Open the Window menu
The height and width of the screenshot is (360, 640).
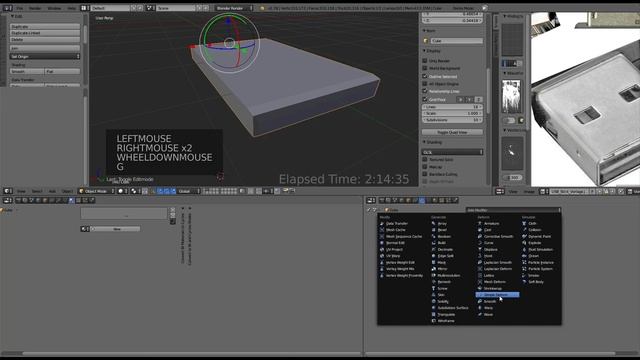pyautogui.click(x=54, y=8)
